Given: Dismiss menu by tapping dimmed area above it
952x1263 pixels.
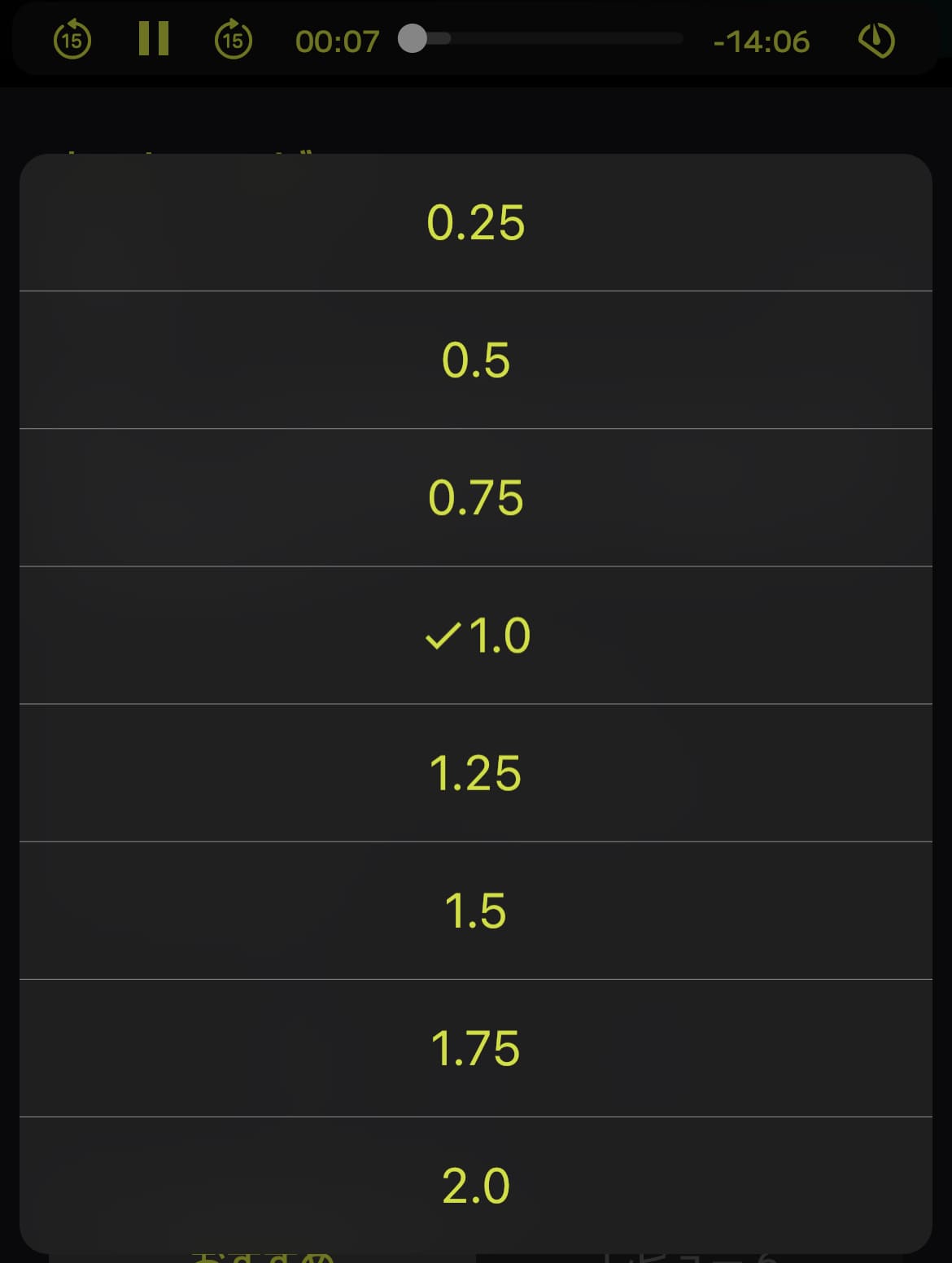Looking at the screenshot, I should [x=476, y=120].
